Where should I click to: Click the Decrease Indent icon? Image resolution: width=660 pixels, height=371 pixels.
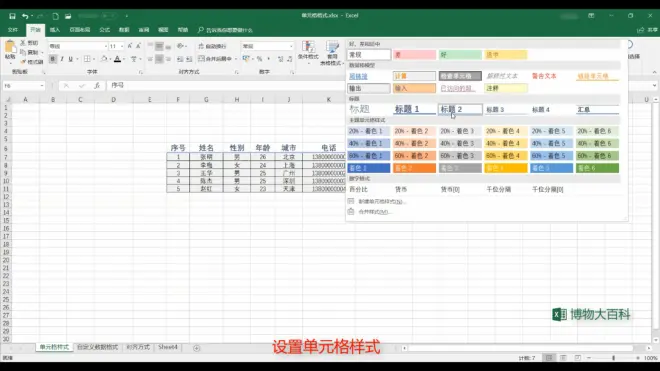[x=180, y=59]
